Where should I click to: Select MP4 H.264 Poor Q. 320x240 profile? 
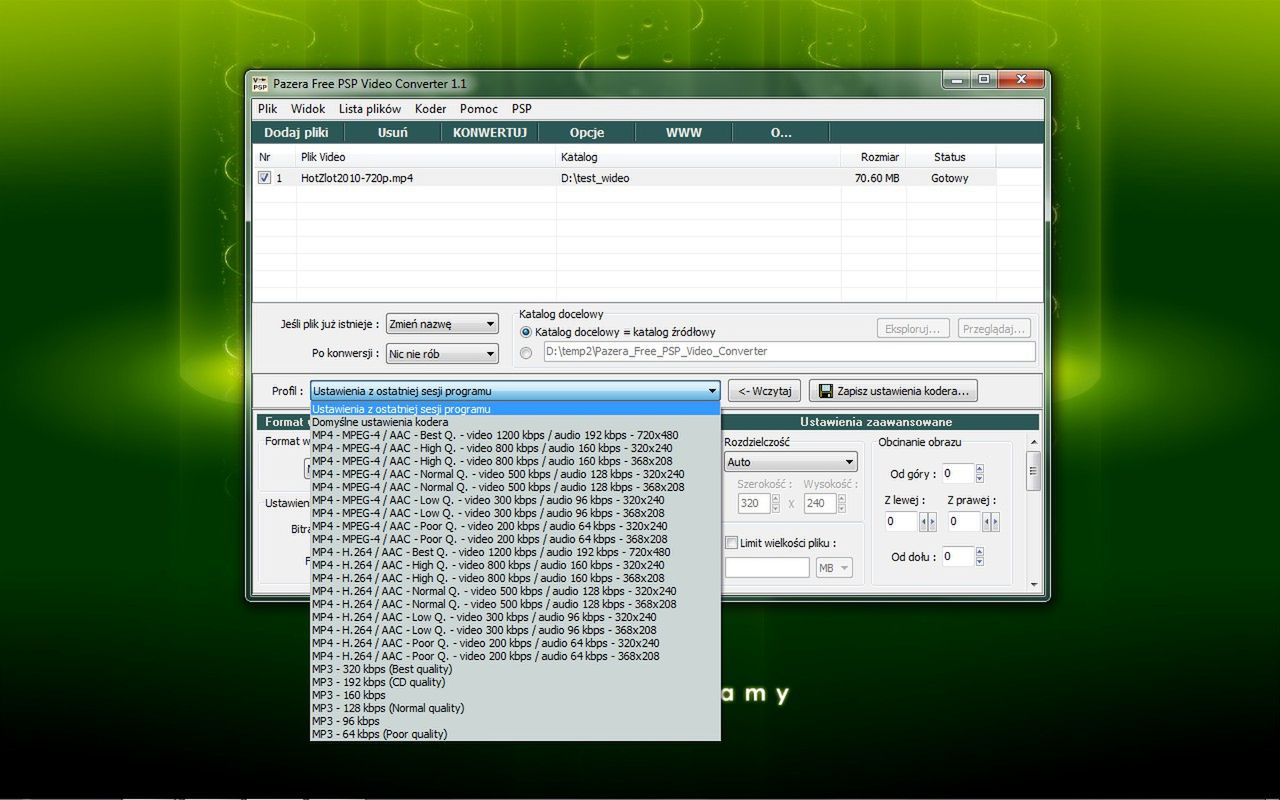tap(515, 643)
